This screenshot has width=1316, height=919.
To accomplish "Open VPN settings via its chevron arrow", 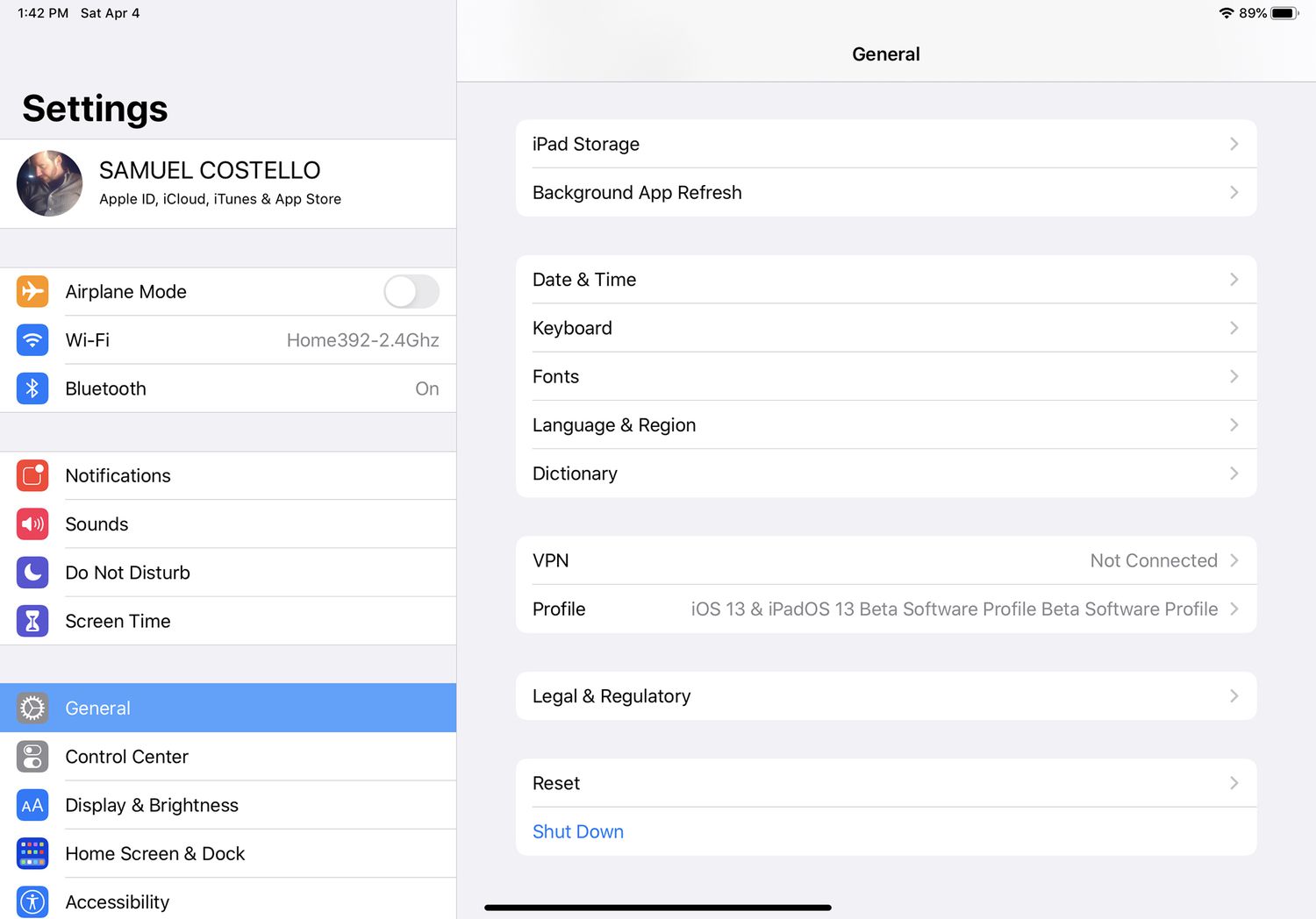I will 1234,560.
